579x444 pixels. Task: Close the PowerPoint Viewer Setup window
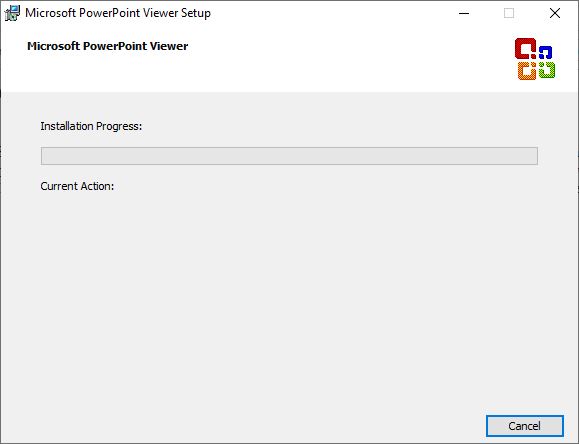point(555,13)
